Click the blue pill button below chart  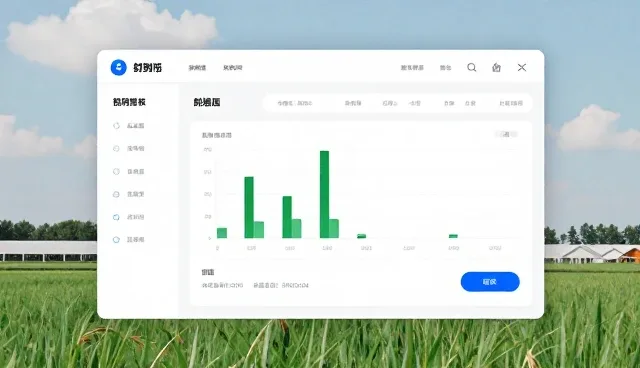pos(490,282)
